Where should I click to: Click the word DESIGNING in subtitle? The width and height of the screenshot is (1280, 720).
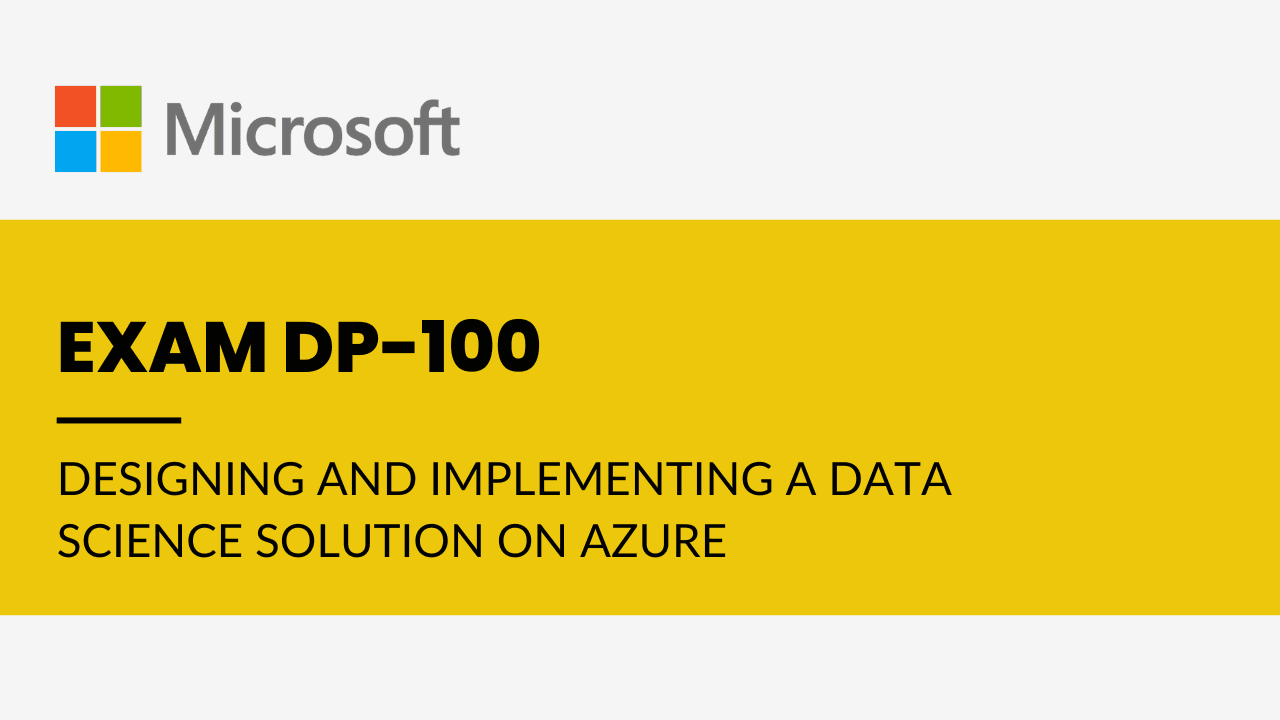[181, 479]
